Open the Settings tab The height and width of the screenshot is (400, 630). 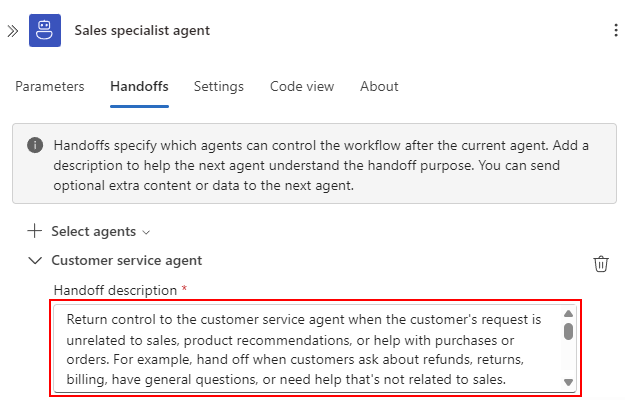pos(219,86)
